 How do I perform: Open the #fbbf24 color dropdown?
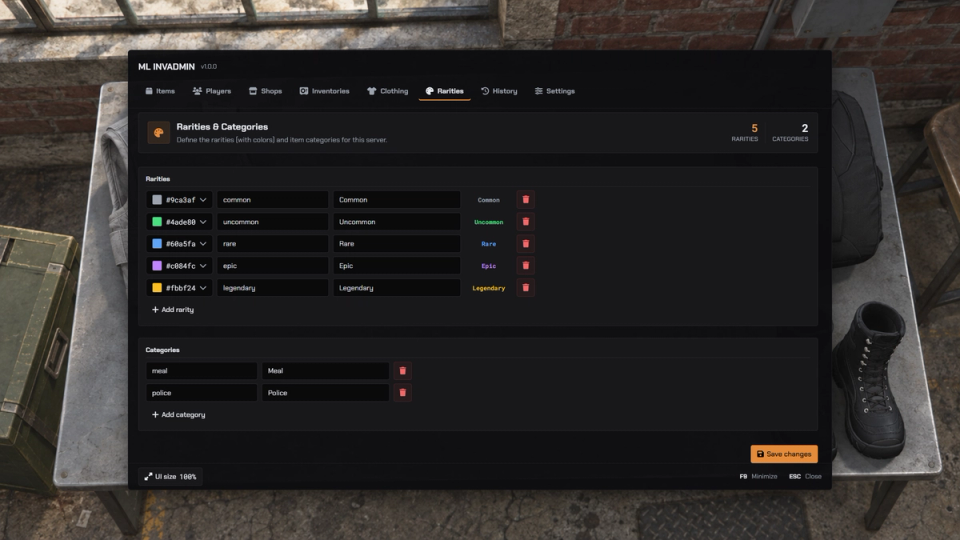[179, 288]
